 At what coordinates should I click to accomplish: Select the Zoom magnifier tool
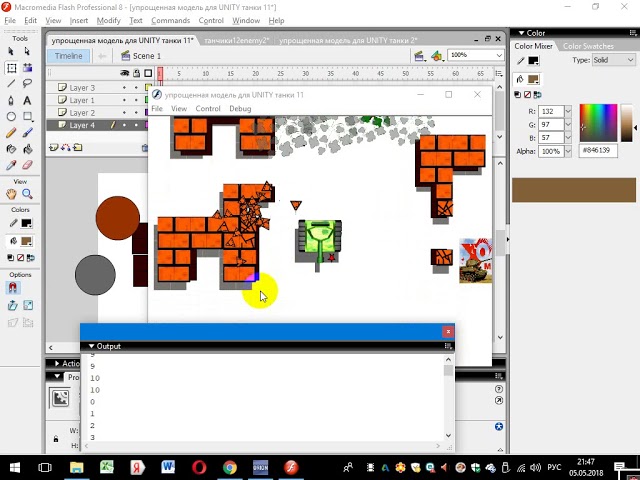click(x=27, y=194)
